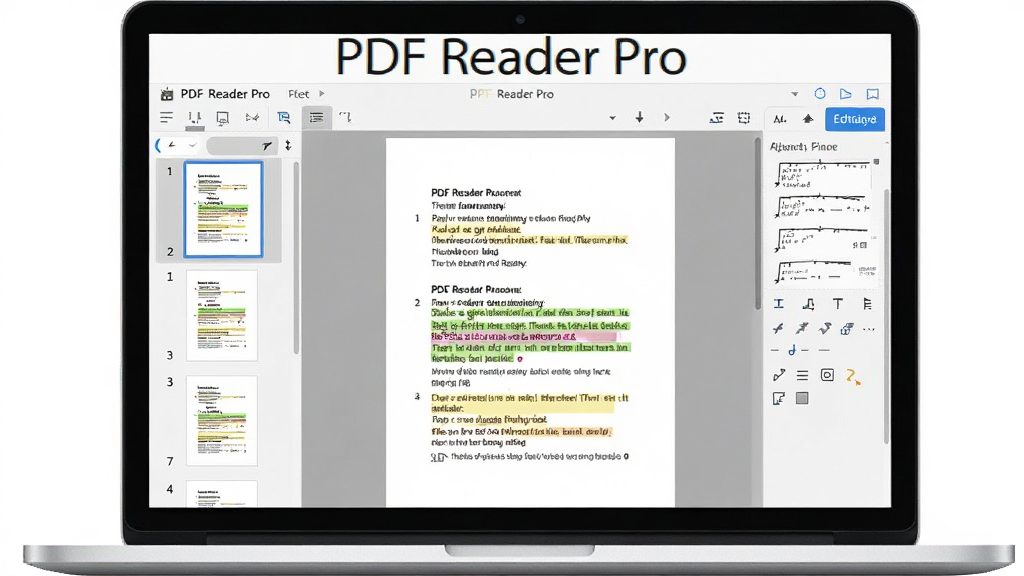
Task: Click the pink highlighted line in the document
Action: click(522, 336)
